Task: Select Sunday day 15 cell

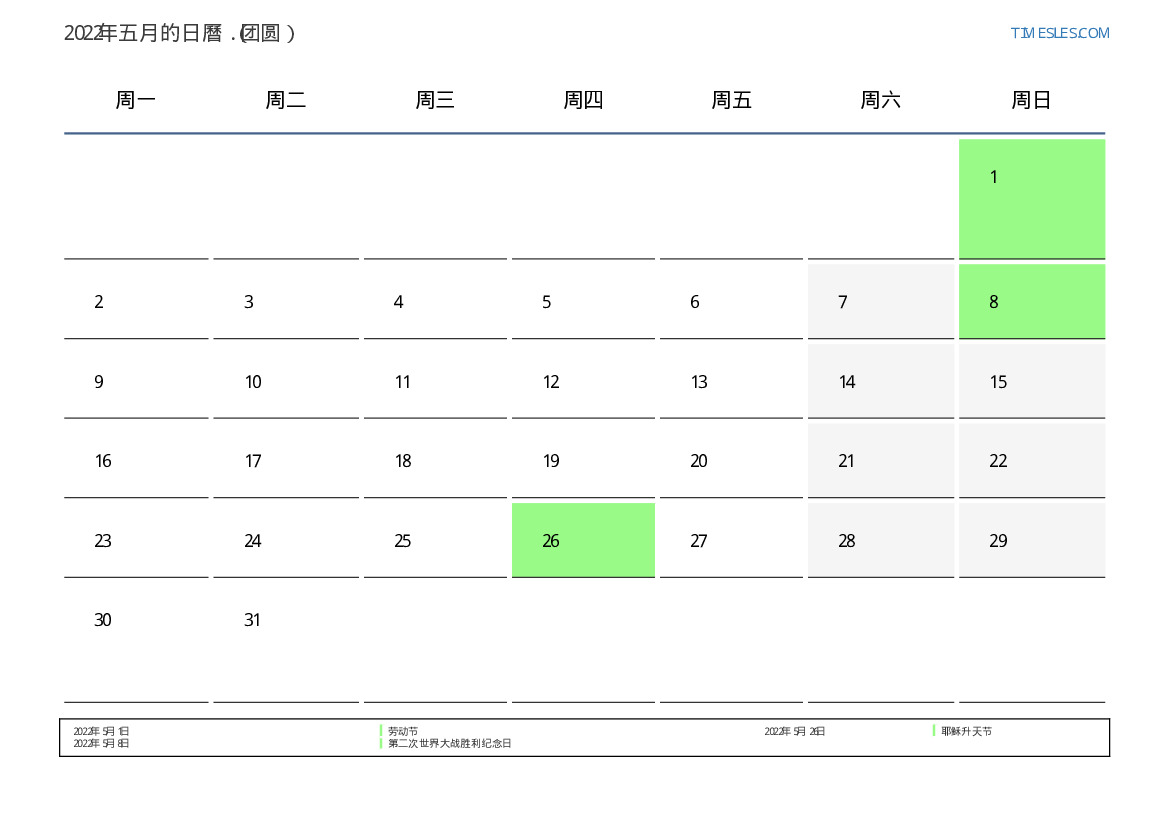Action: [1032, 381]
